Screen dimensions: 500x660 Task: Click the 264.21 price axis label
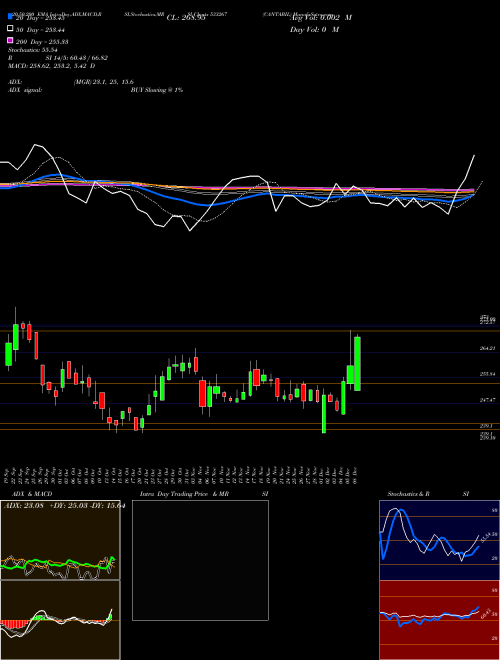point(488,348)
